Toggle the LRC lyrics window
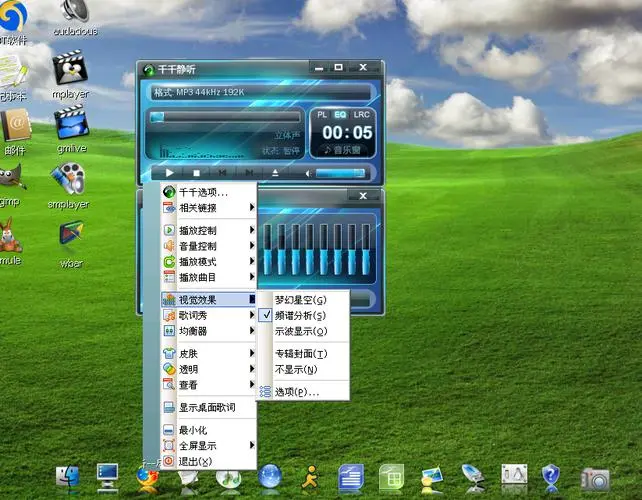Image resolution: width=642 pixels, height=500 pixels. [x=360, y=115]
